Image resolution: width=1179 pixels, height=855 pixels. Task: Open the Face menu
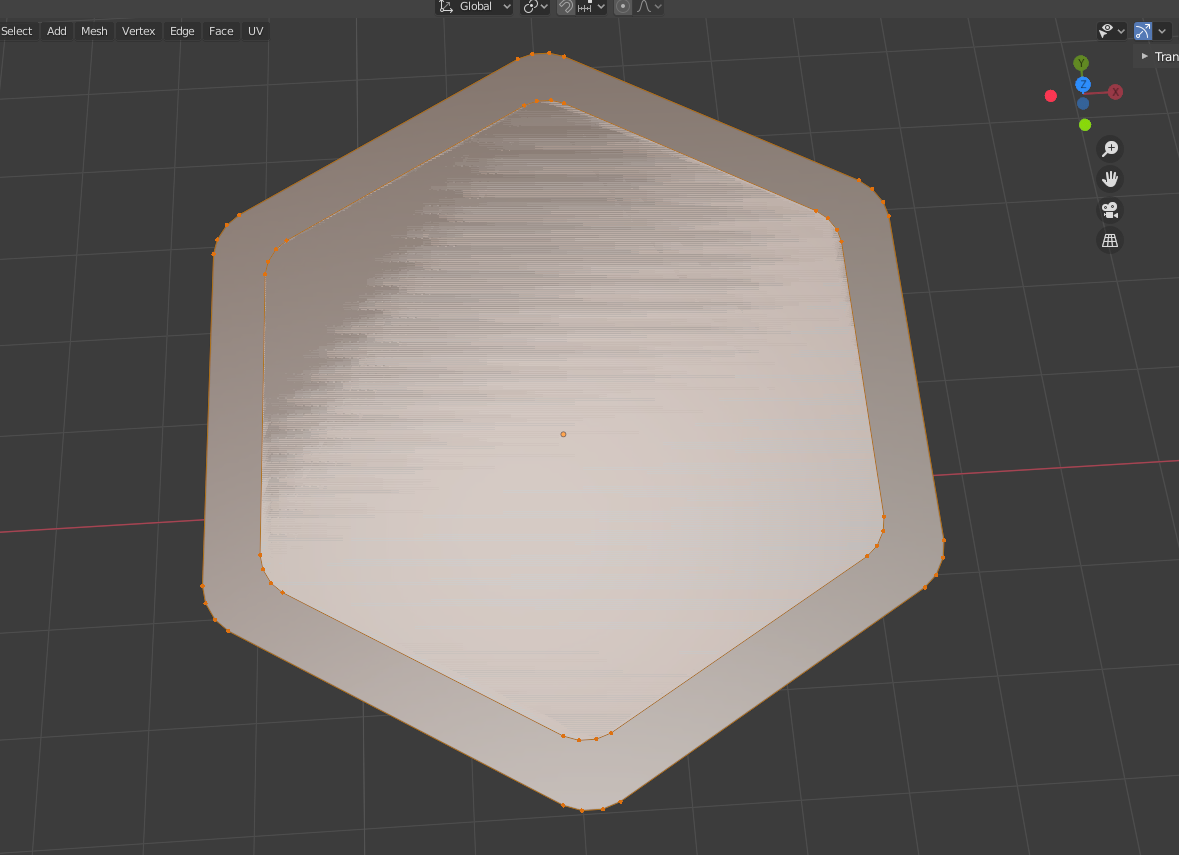click(221, 31)
